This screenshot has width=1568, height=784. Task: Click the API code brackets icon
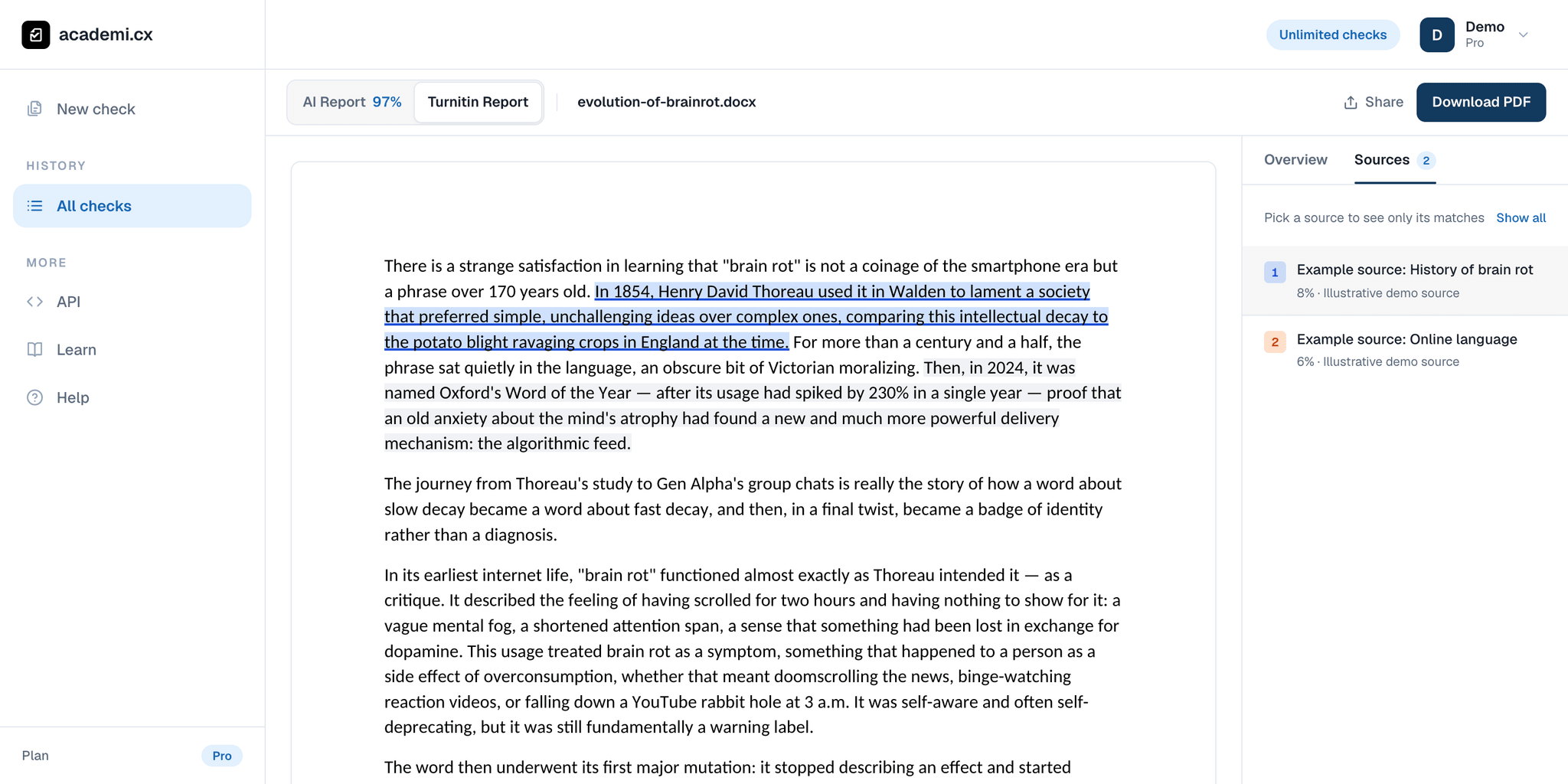(34, 302)
